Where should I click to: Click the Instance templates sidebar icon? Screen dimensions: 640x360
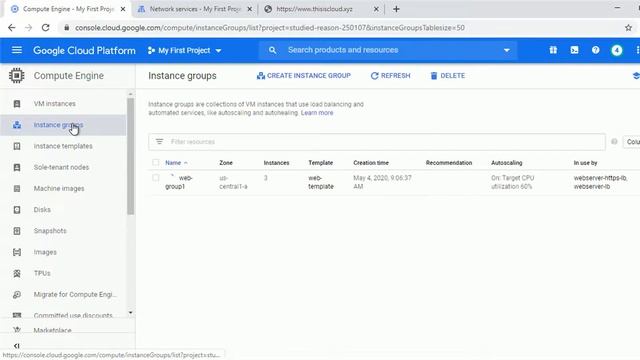[17, 146]
